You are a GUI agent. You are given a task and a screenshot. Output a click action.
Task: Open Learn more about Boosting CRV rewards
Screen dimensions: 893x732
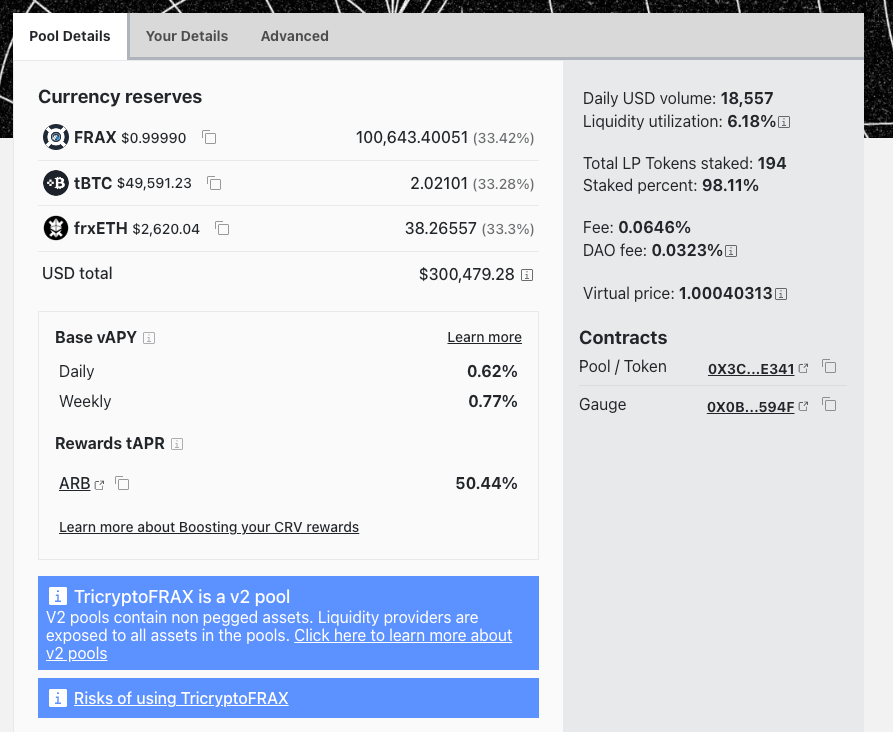coord(208,527)
